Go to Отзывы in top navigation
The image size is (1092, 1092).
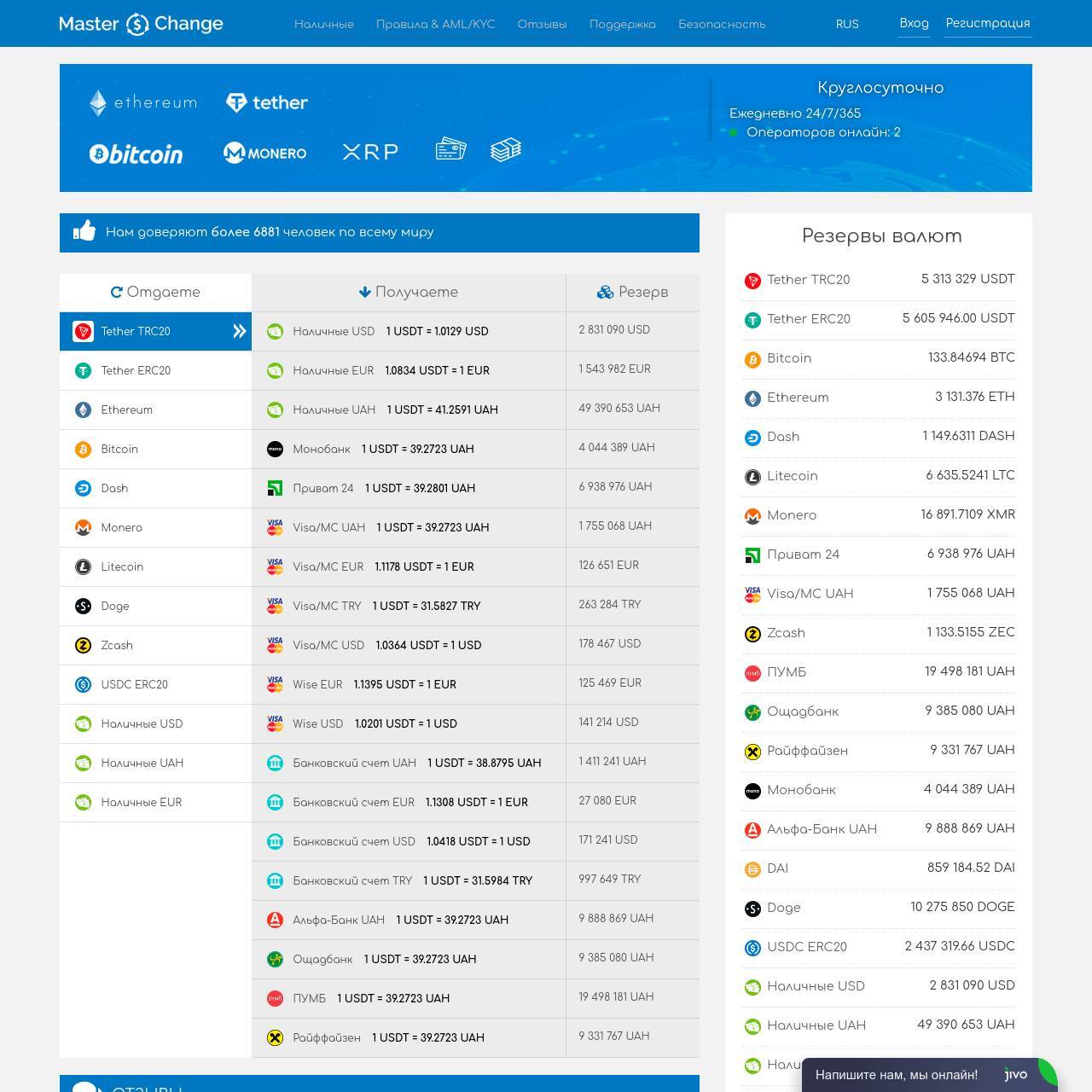pyautogui.click(x=542, y=24)
